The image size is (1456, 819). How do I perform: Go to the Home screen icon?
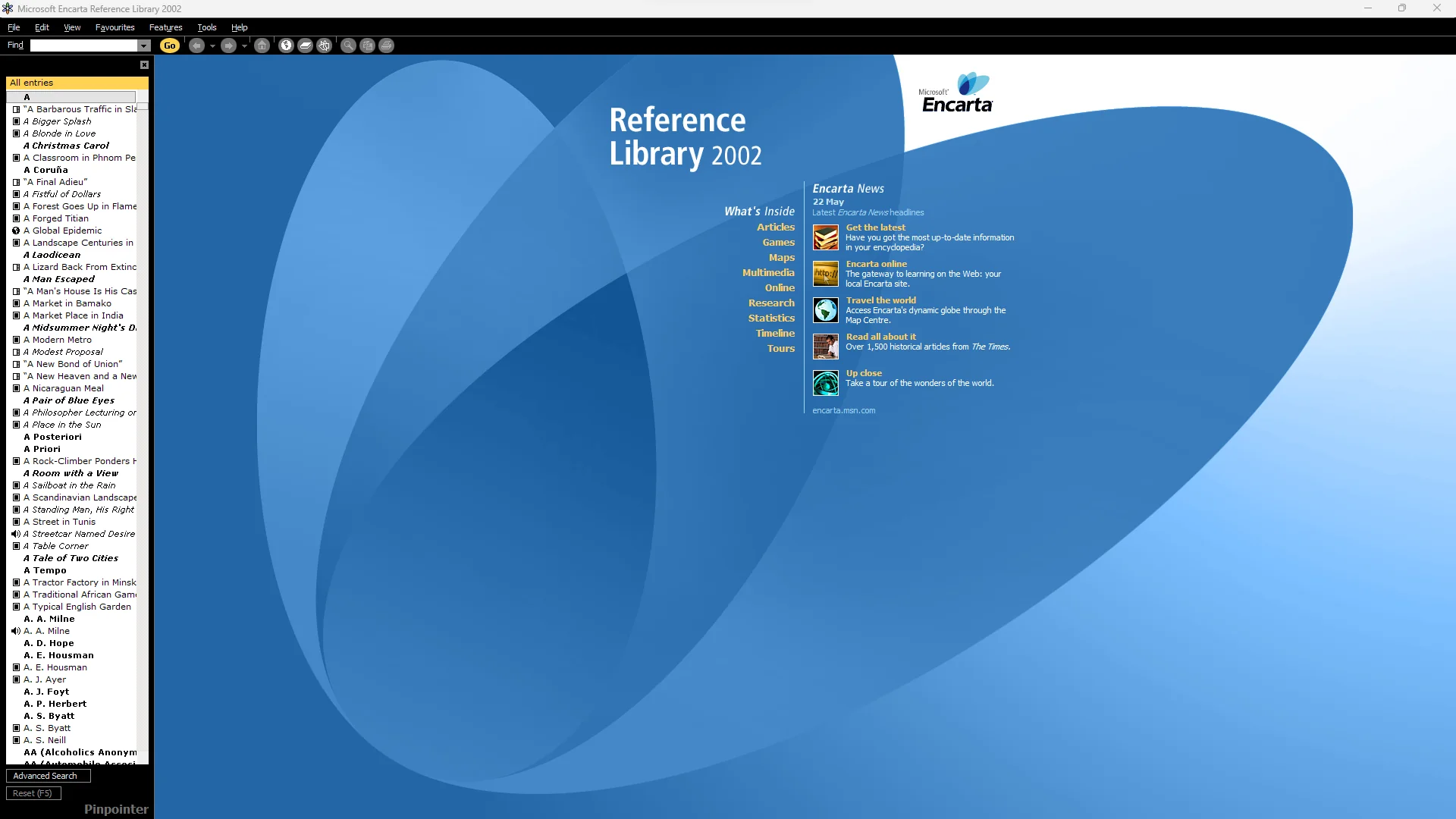point(262,45)
